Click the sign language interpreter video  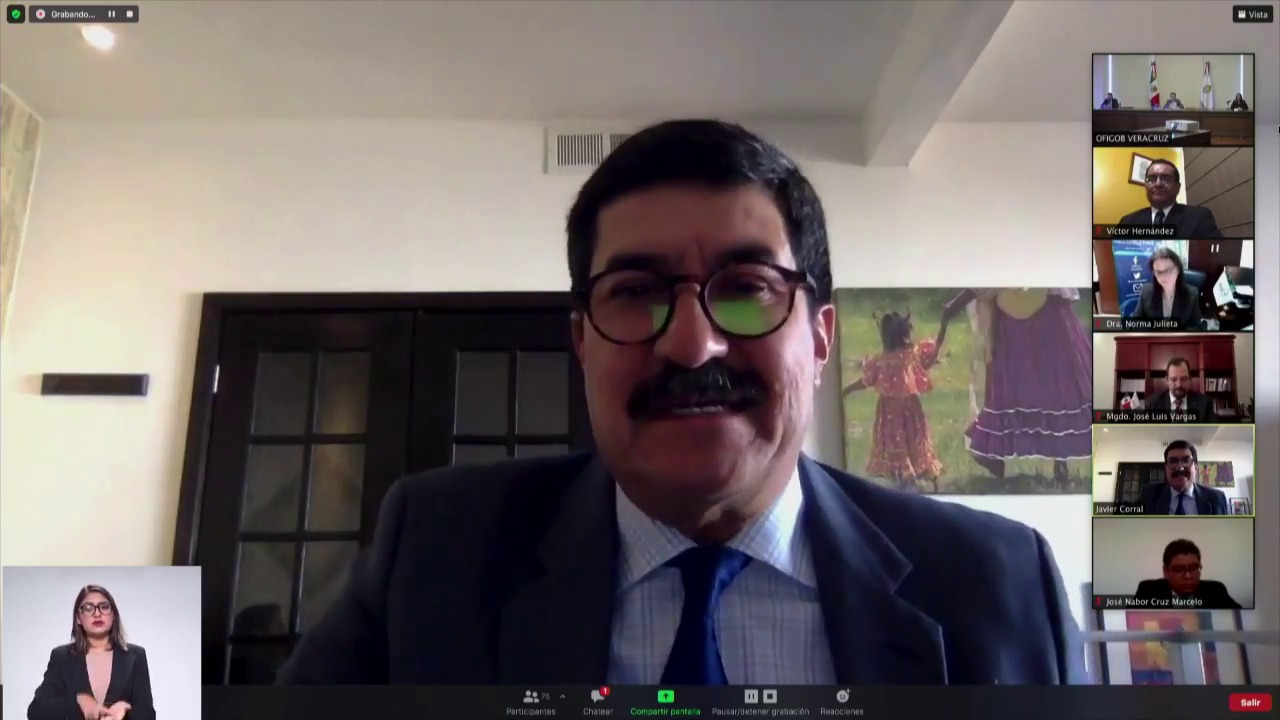coord(100,642)
